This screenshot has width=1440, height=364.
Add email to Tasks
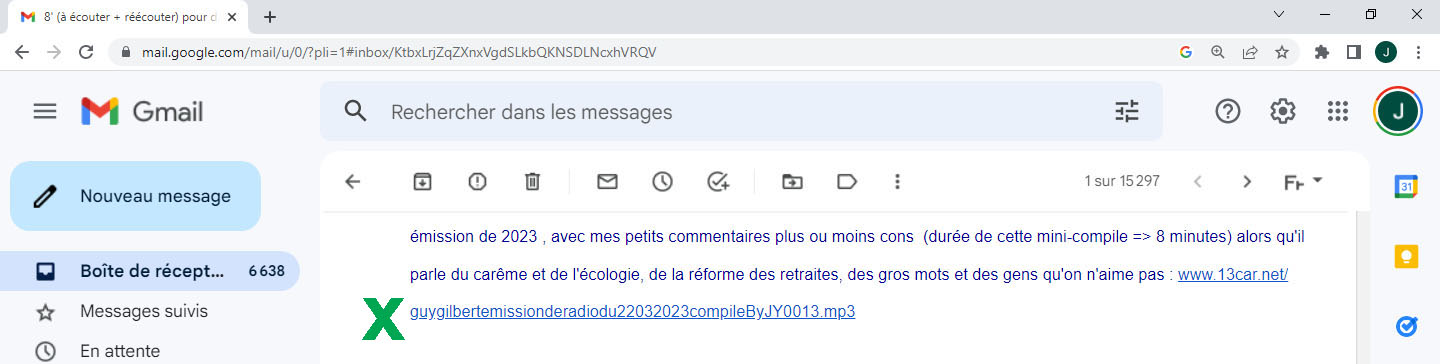click(718, 181)
